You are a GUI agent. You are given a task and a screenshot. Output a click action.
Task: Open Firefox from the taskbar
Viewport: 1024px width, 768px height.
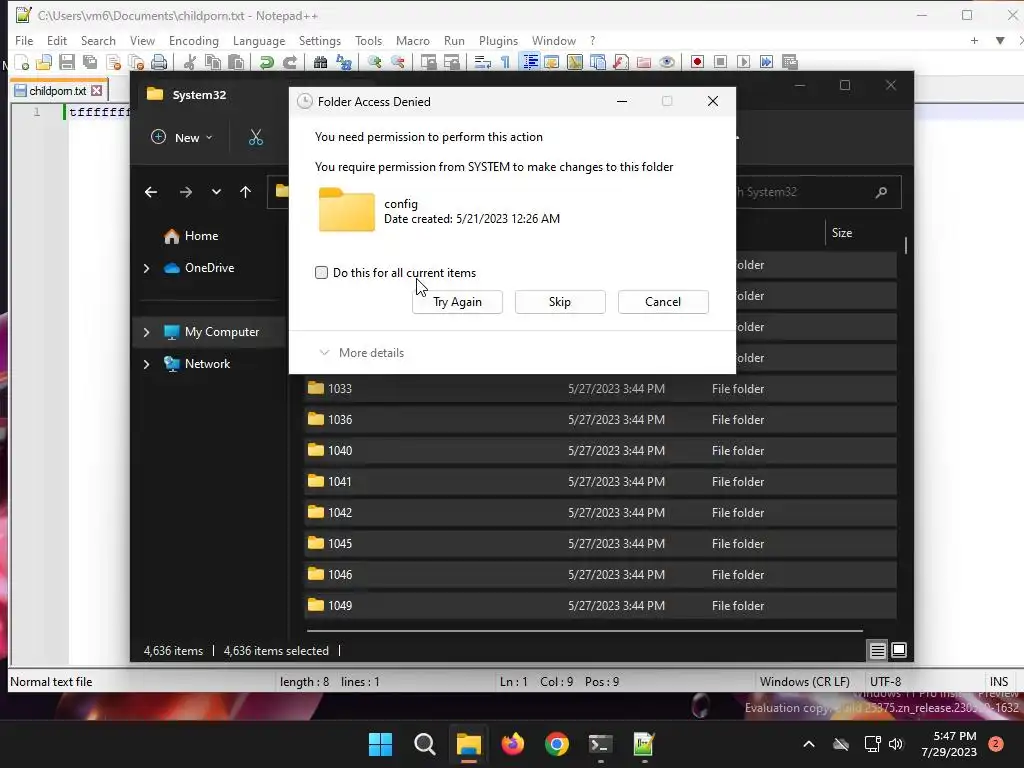click(513, 744)
